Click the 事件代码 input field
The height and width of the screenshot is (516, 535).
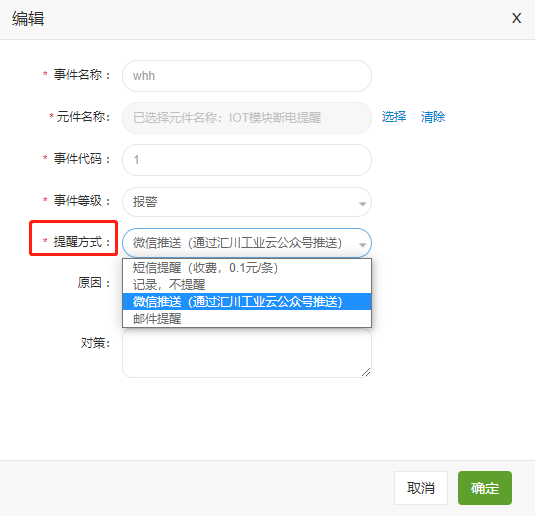point(247,160)
